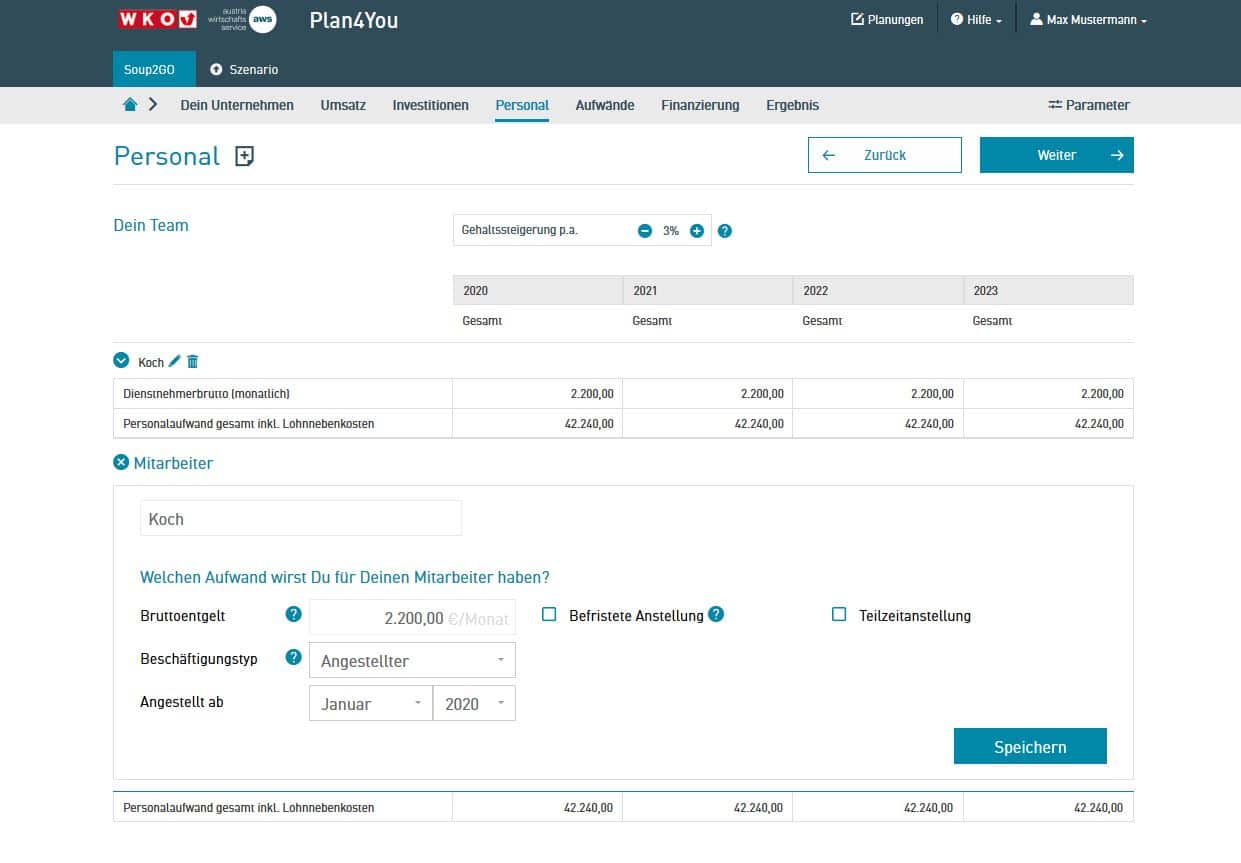This screenshot has height=863, width=1241.
Task: Delete the Koch employee via the trash icon
Action: [193, 361]
